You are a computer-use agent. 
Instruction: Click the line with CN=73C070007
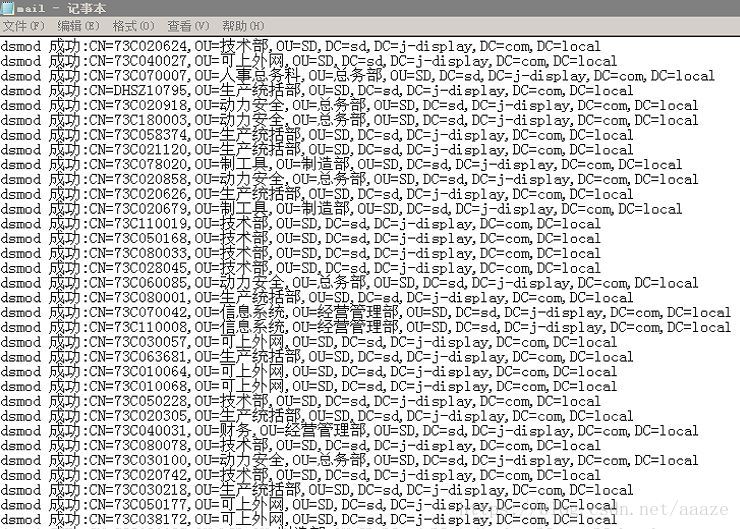tap(358, 76)
